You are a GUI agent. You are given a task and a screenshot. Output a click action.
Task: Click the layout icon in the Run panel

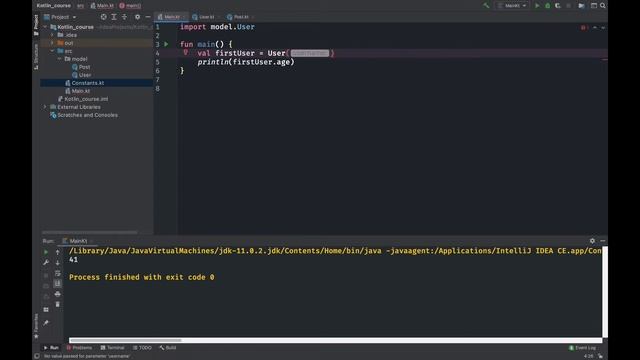46,310
